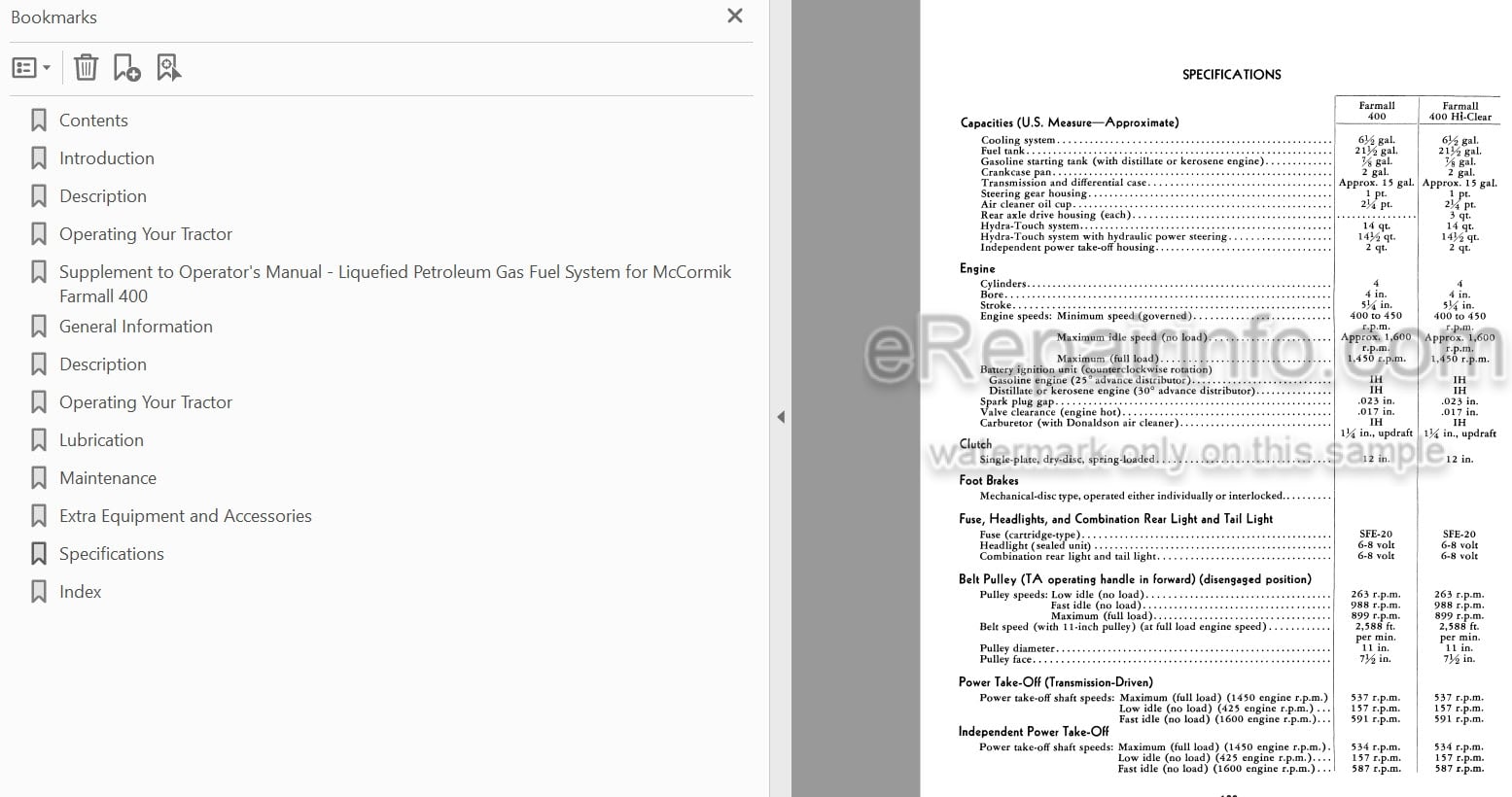
Task: Click the bookmark icon beside Introduction
Action: [x=39, y=158]
